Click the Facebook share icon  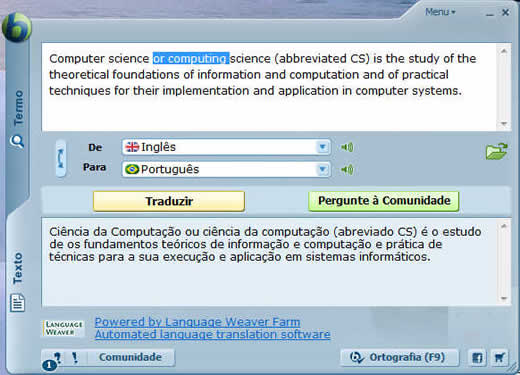(x=477, y=358)
